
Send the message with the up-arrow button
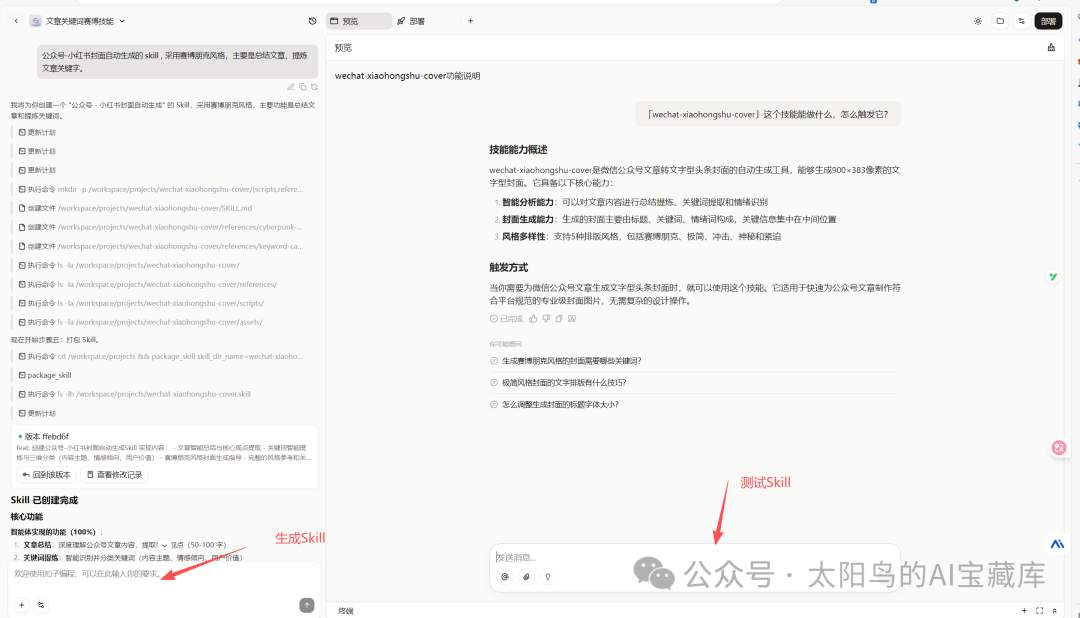click(x=307, y=605)
